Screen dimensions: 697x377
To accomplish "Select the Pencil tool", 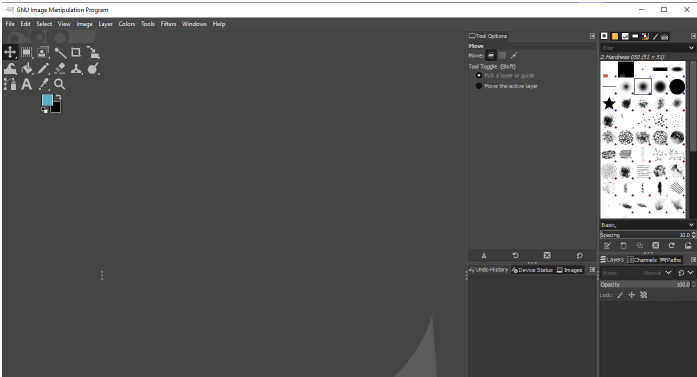I will pos(43,68).
